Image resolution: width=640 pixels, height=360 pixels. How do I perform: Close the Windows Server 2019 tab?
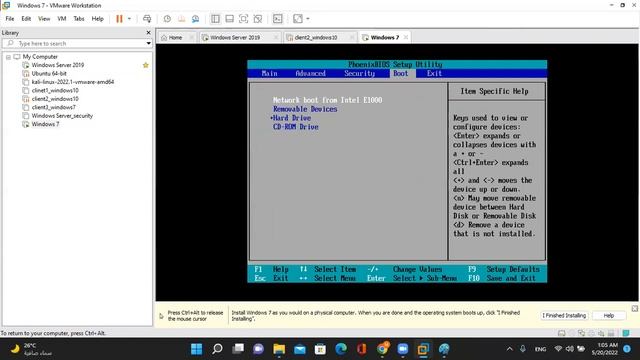coord(276,37)
